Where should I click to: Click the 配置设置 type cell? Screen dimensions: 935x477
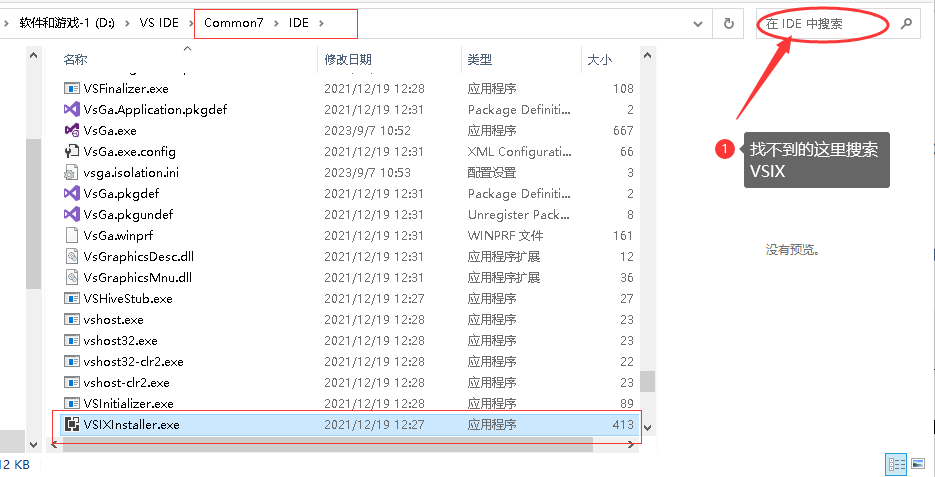492,173
